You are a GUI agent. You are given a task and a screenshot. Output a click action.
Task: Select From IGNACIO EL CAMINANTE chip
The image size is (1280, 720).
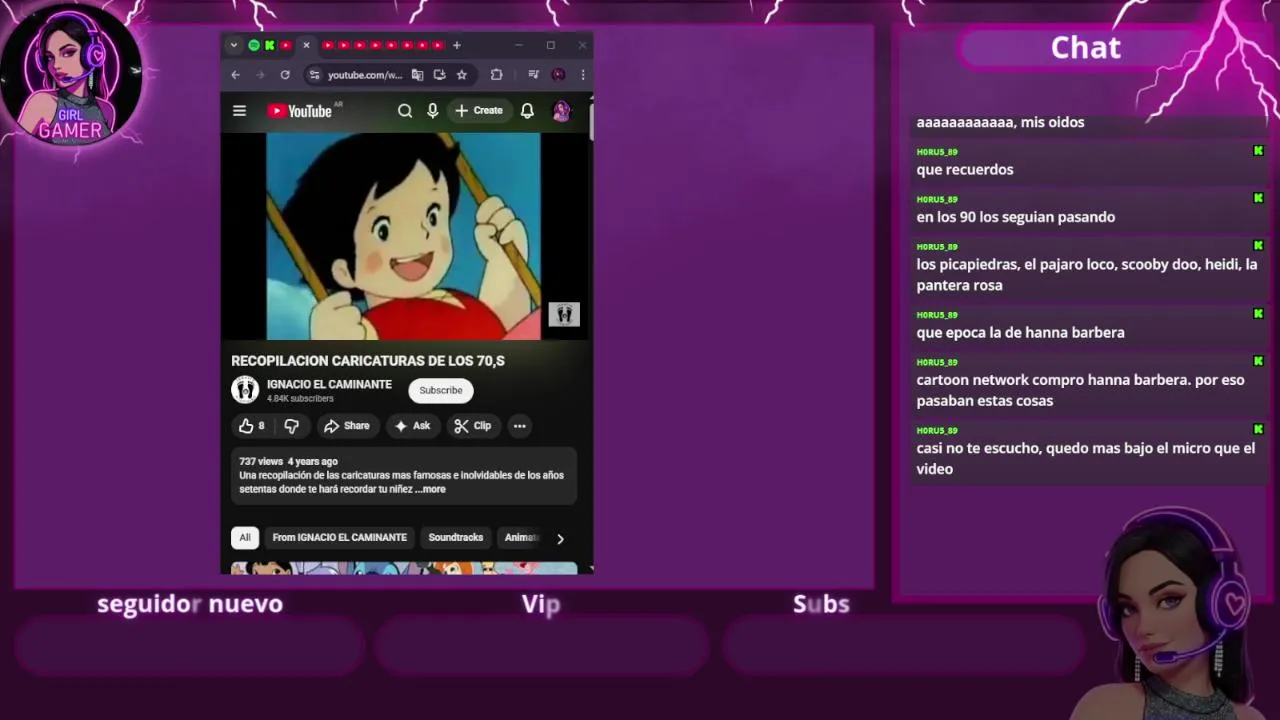tap(340, 538)
